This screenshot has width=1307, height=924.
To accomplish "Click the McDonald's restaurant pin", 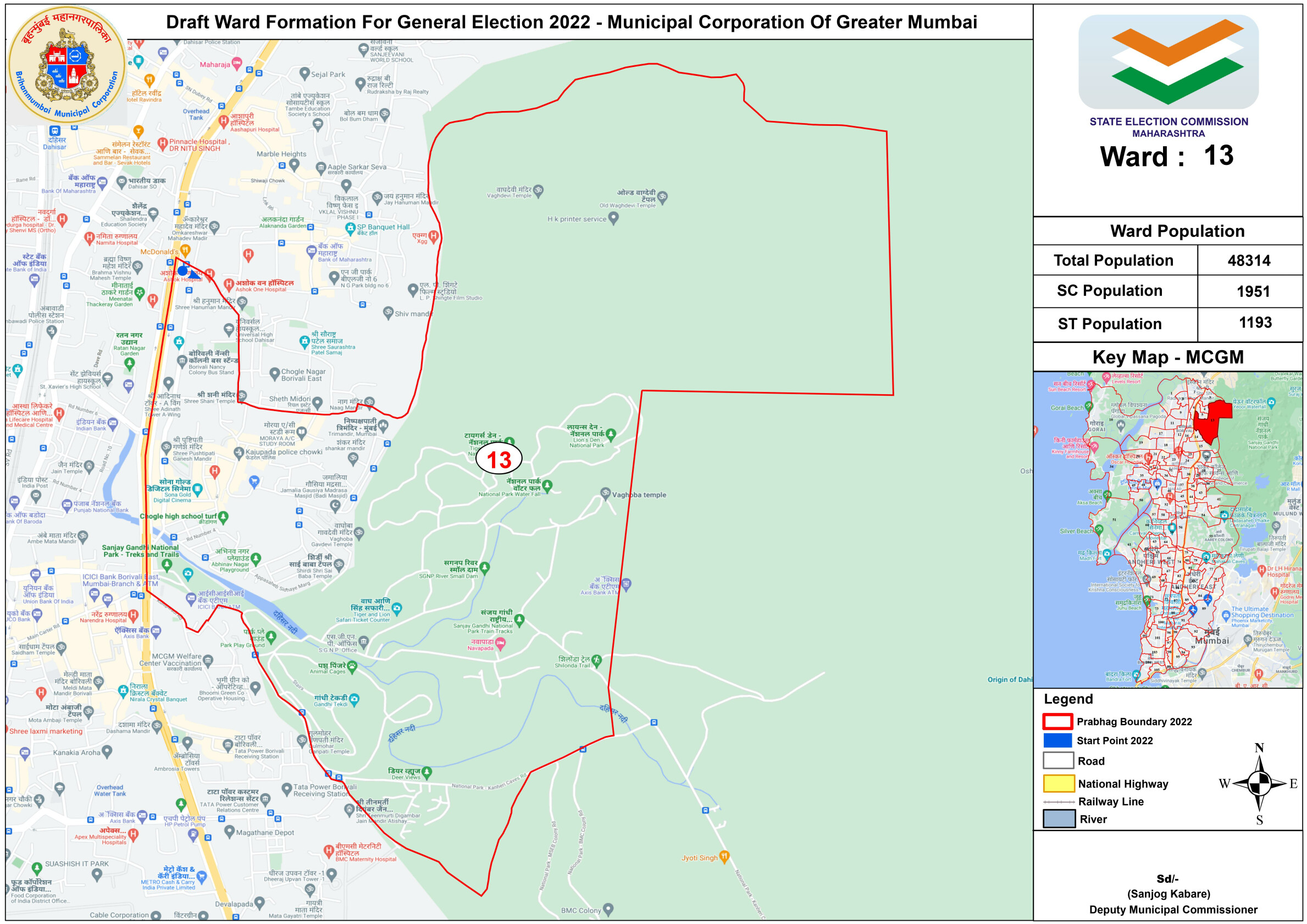I will click(x=186, y=251).
